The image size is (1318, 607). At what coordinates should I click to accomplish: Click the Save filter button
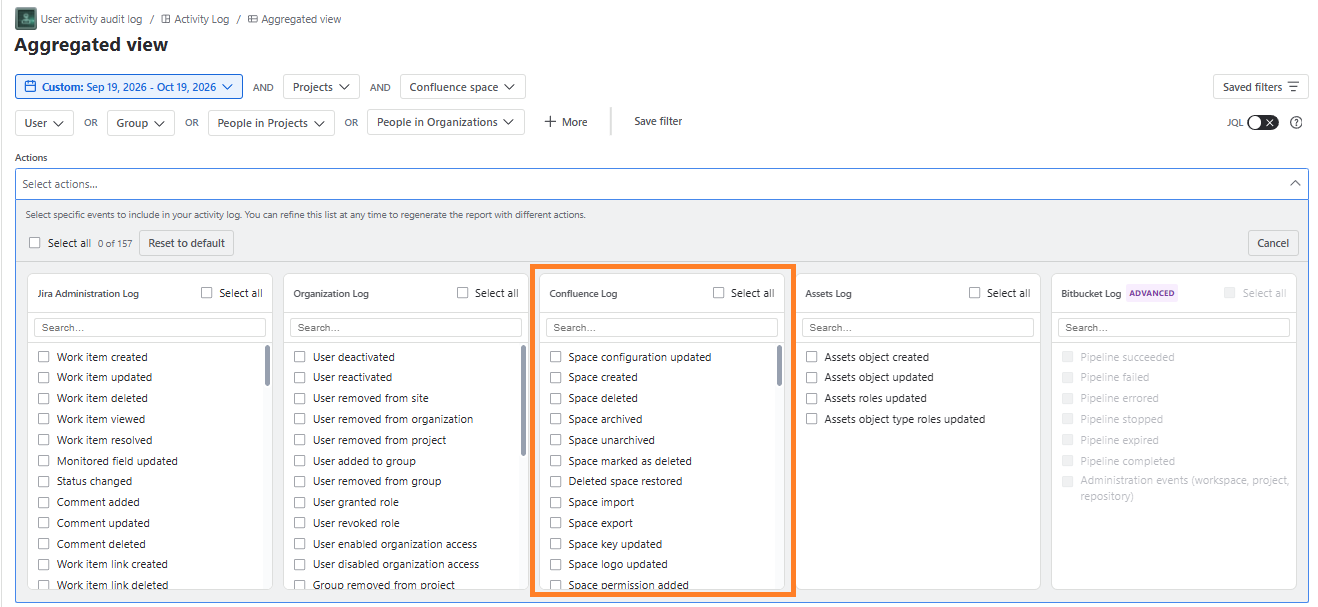tap(658, 122)
